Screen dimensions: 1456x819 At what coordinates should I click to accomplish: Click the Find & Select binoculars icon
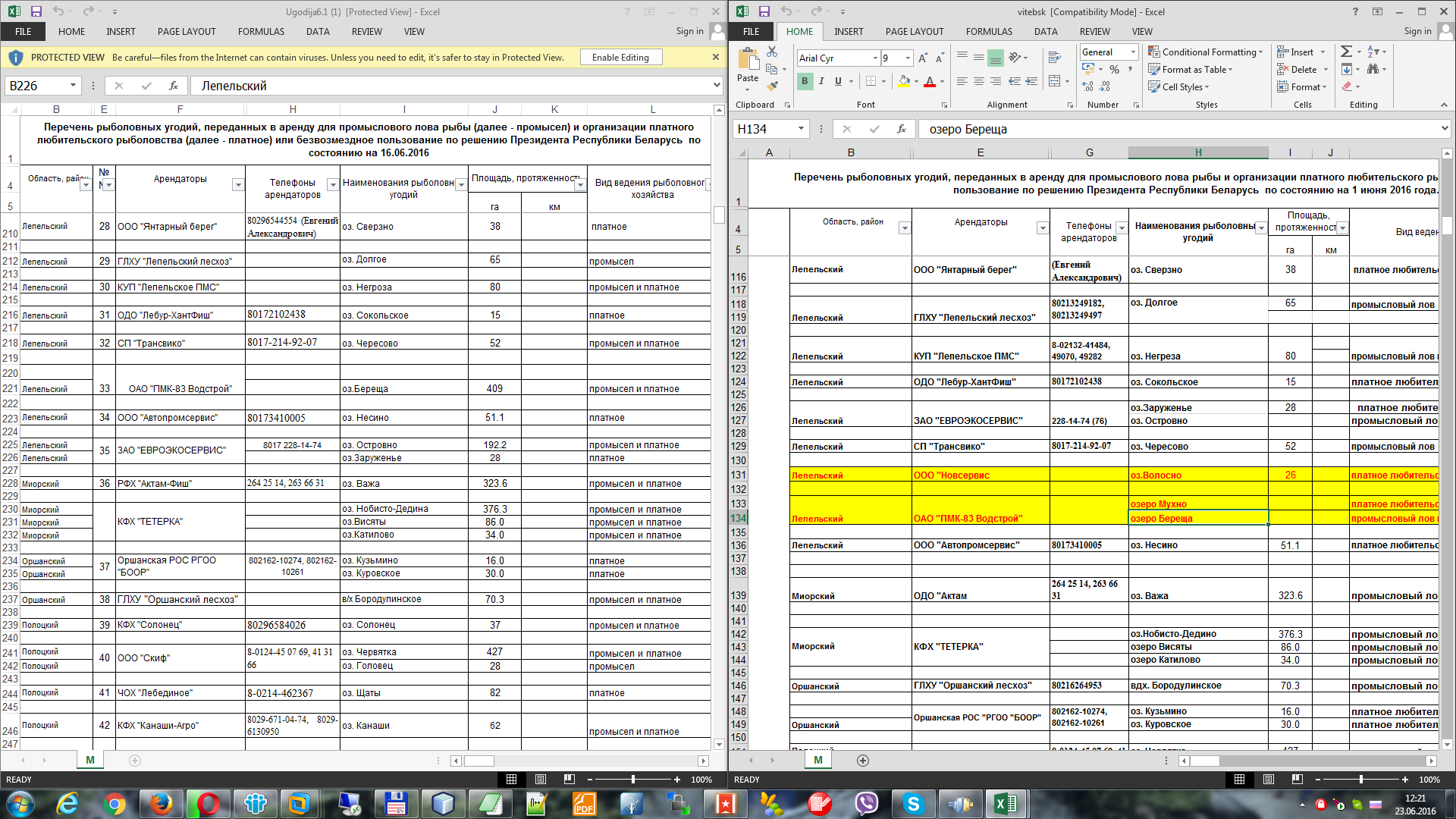[x=1373, y=69]
